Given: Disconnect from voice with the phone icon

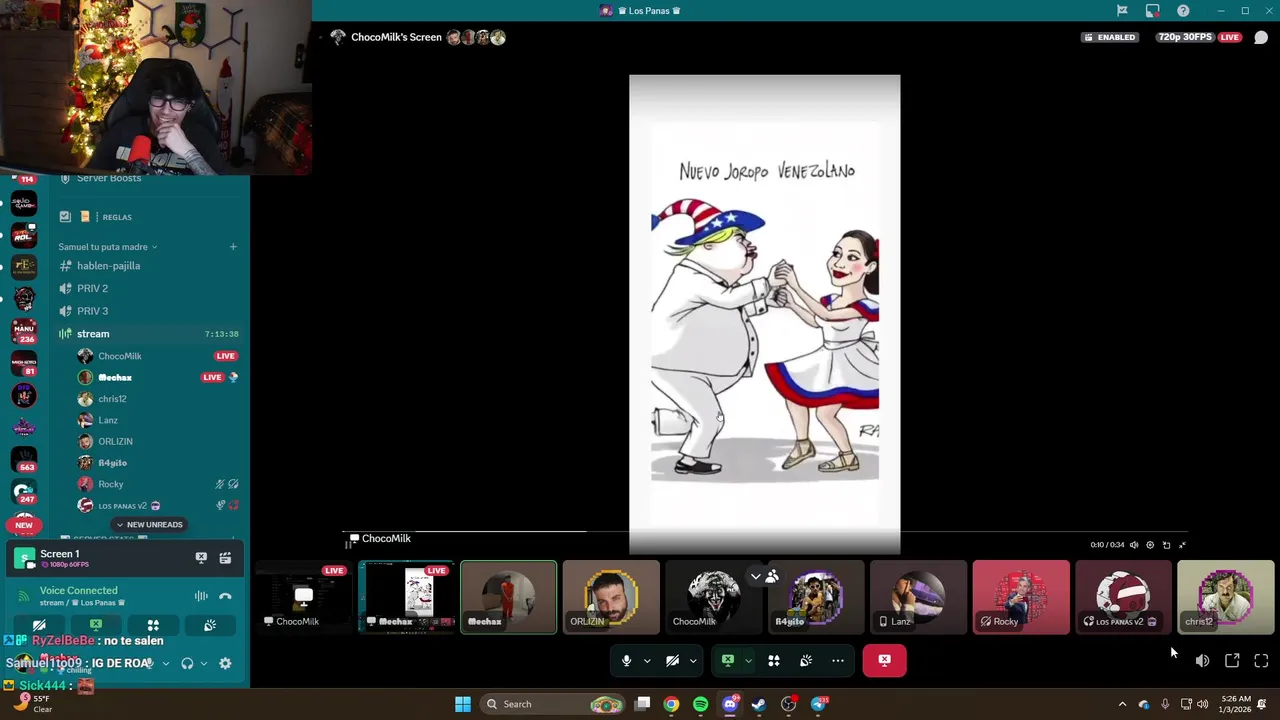Looking at the screenshot, I should coord(225,596).
